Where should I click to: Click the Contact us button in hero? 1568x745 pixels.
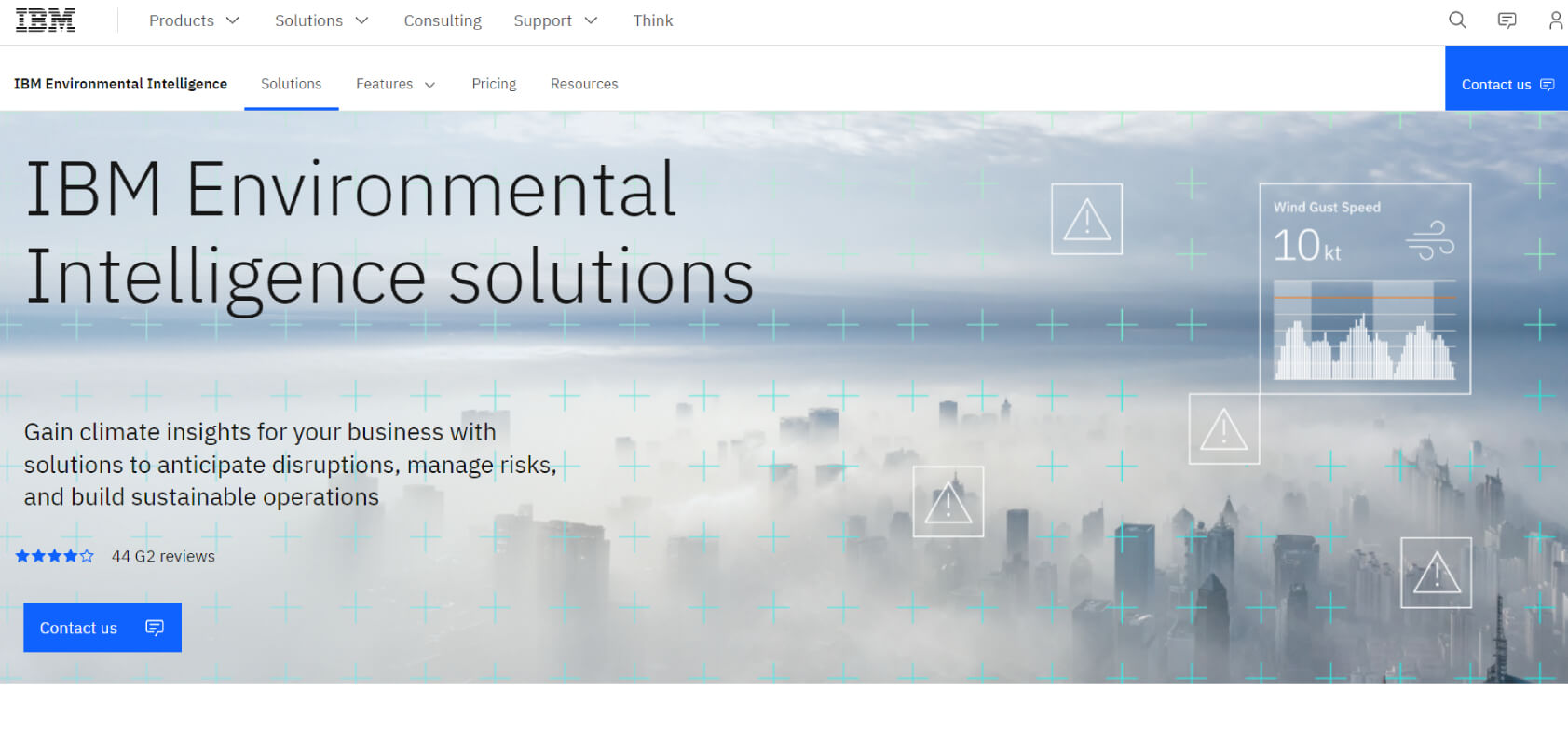coord(102,628)
